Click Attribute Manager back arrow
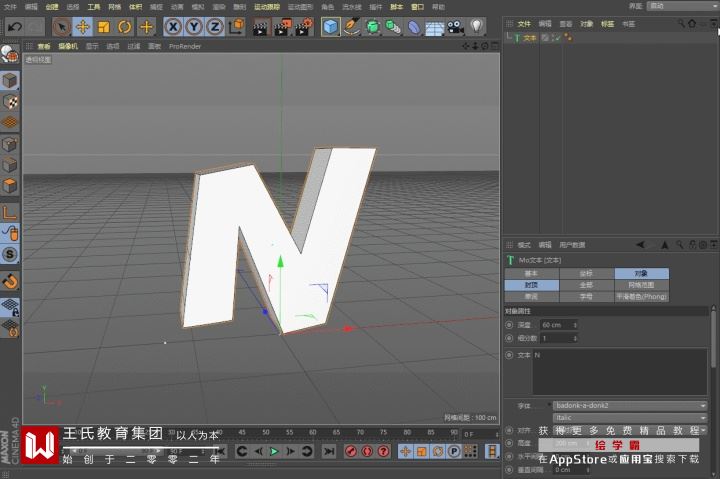 point(640,245)
